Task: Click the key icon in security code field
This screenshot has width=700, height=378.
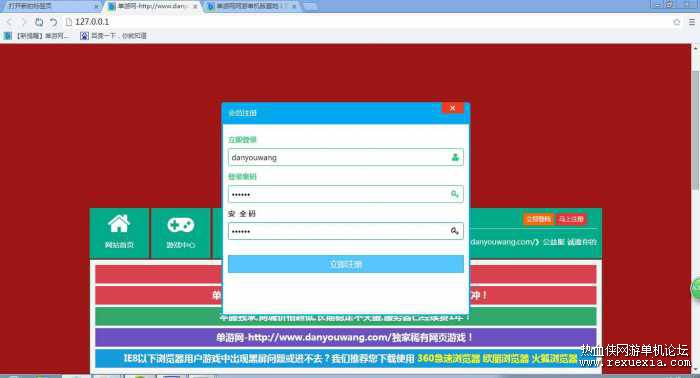Action: tap(454, 231)
